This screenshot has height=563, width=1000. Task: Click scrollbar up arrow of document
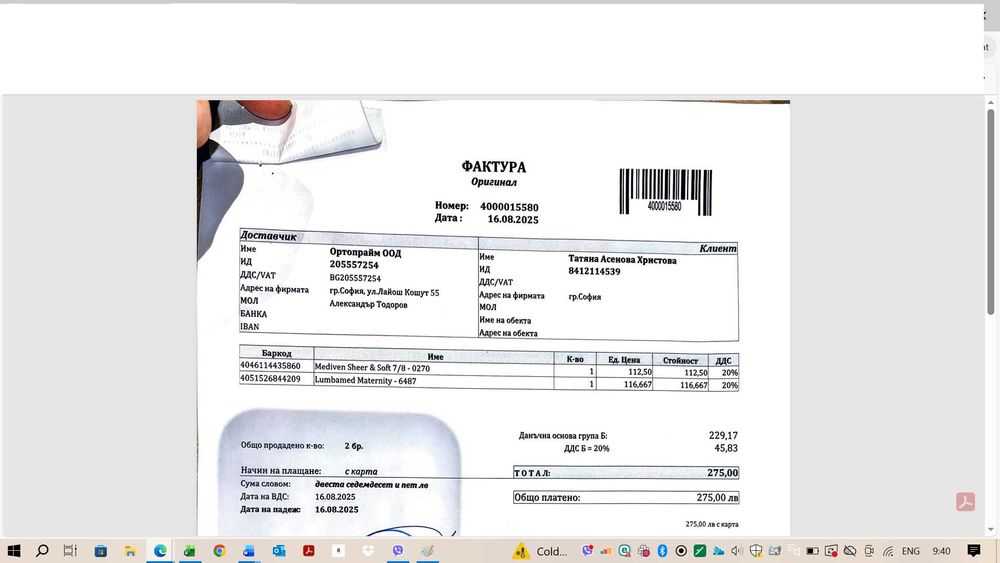point(990,102)
